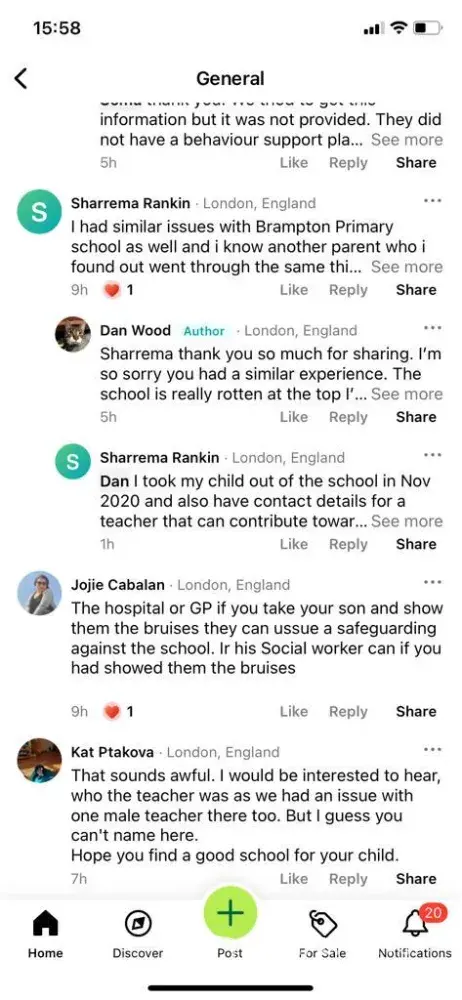Like Kat Ptakova's comment
The image size is (462, 1000).
click(x=294, y=879)
